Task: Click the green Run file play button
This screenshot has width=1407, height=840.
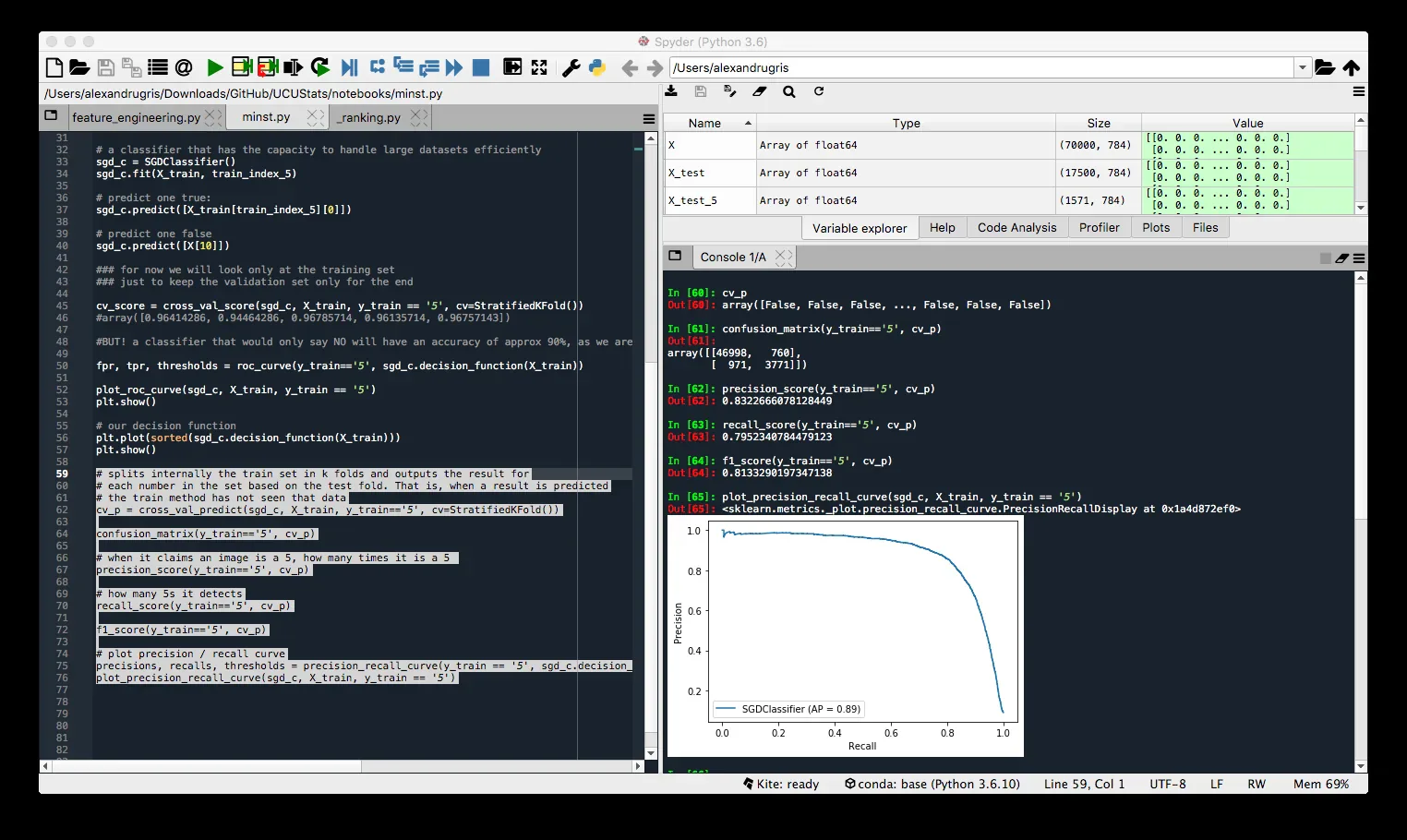Action: (215, 67)
